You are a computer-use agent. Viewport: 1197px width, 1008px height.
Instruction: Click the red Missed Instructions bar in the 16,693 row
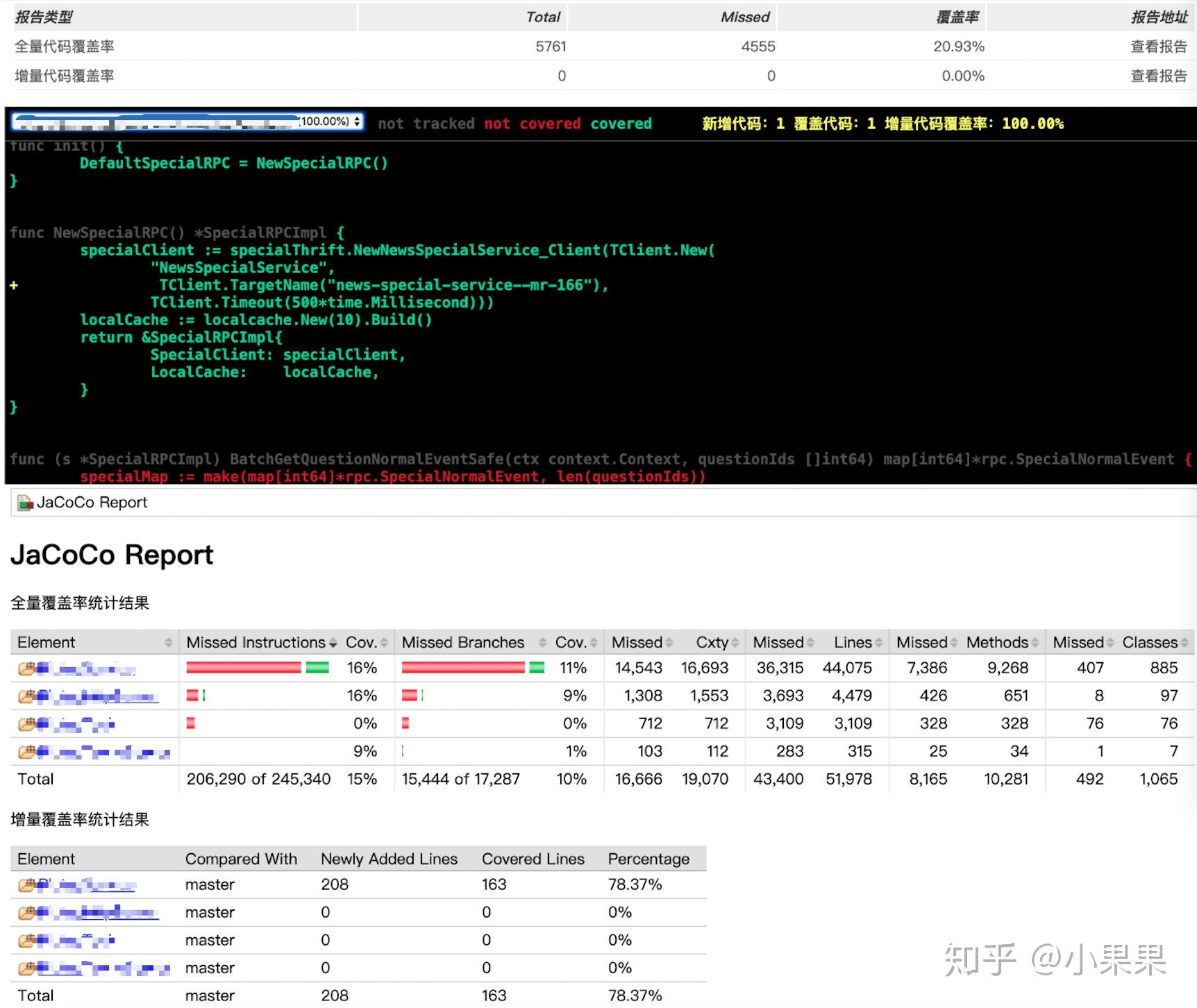(x=244, y=668)
